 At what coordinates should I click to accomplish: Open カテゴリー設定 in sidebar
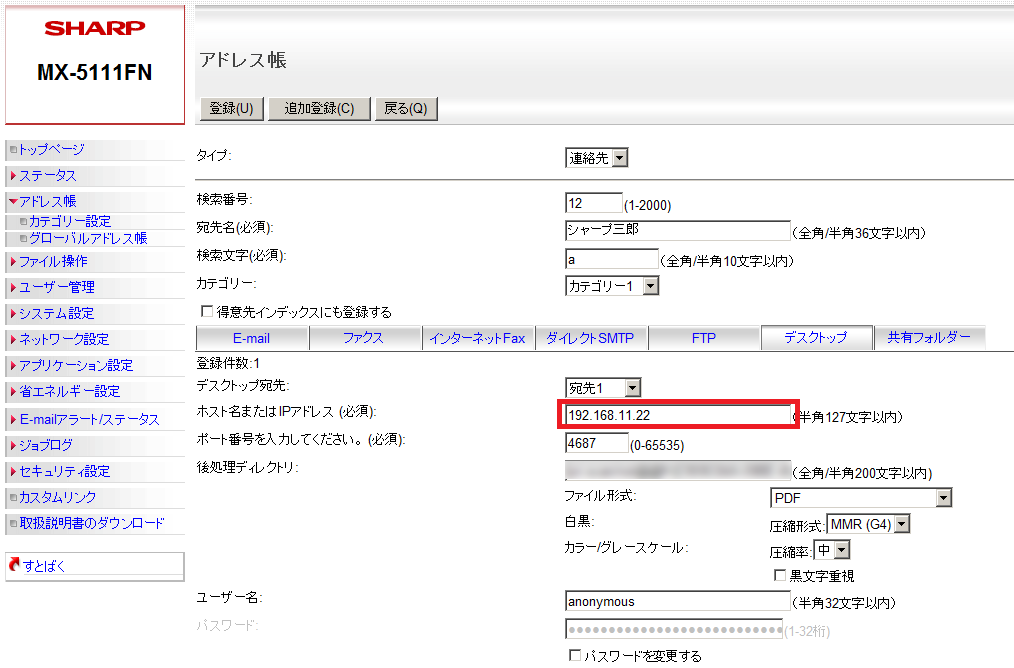coord(70,222)
